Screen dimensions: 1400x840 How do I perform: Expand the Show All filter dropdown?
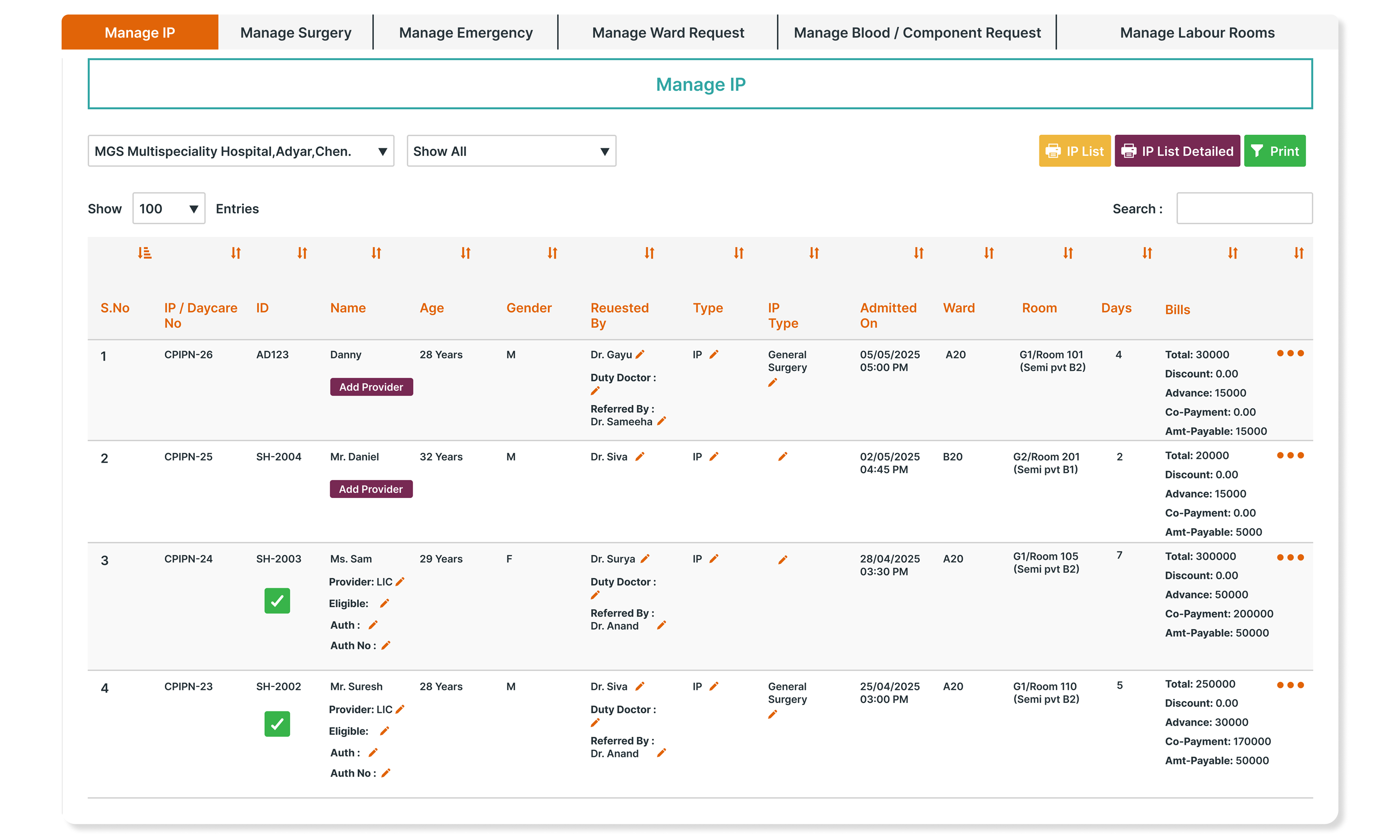coord(511,151)
